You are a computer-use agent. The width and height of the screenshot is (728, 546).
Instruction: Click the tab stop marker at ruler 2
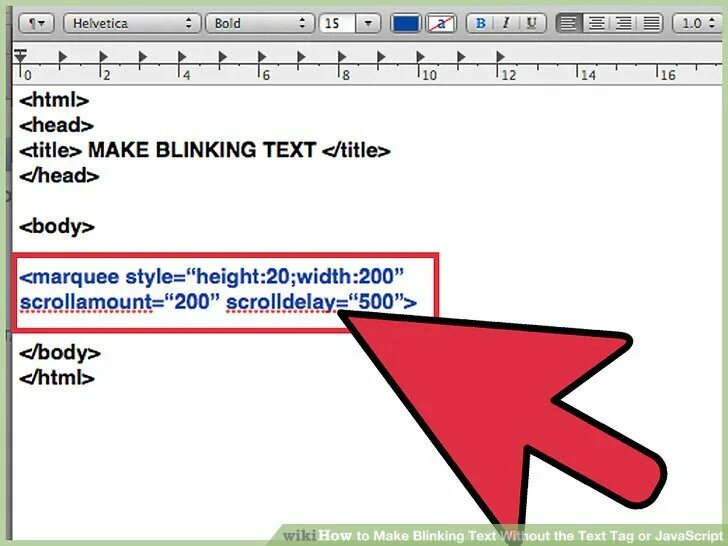[x=103, y=57]
